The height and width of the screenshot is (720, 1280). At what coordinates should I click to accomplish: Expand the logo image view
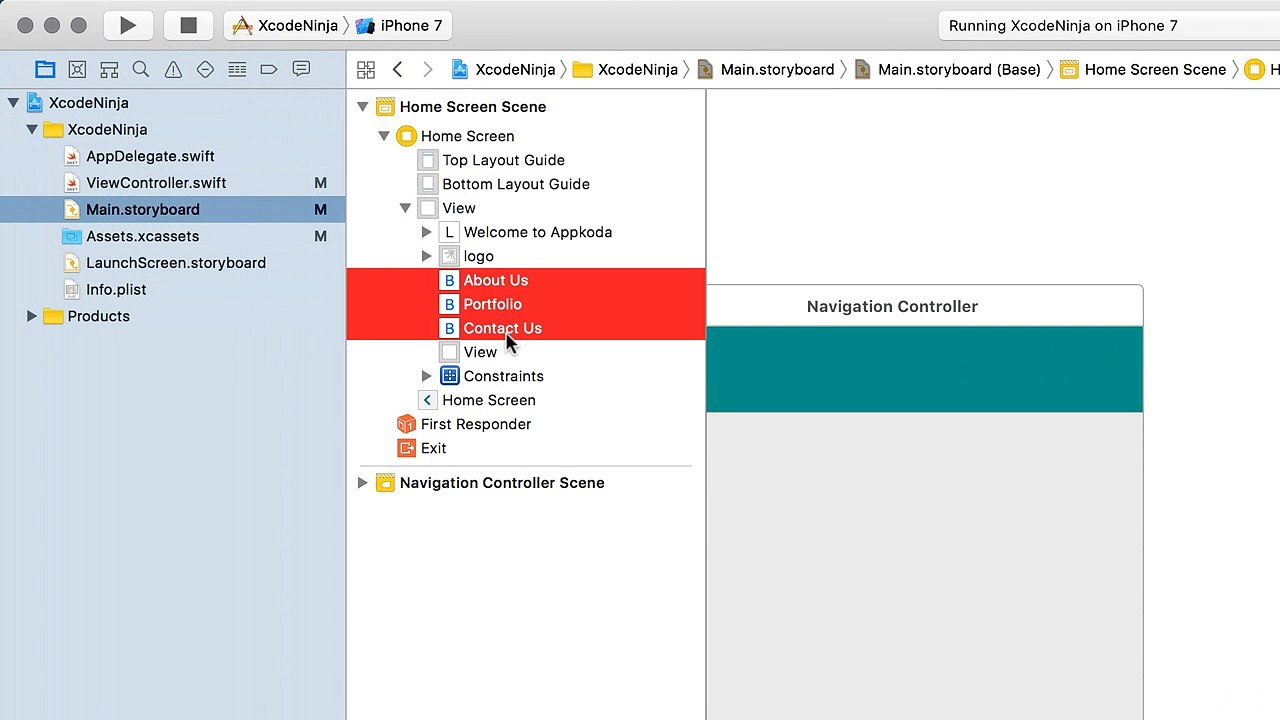point(427,256)
